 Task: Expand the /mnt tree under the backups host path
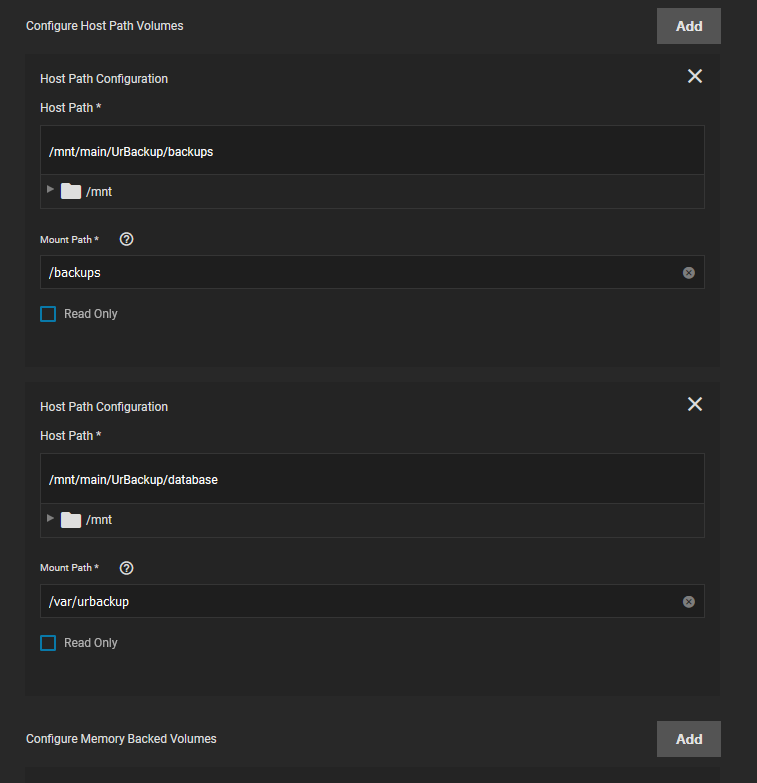[50, 189]
